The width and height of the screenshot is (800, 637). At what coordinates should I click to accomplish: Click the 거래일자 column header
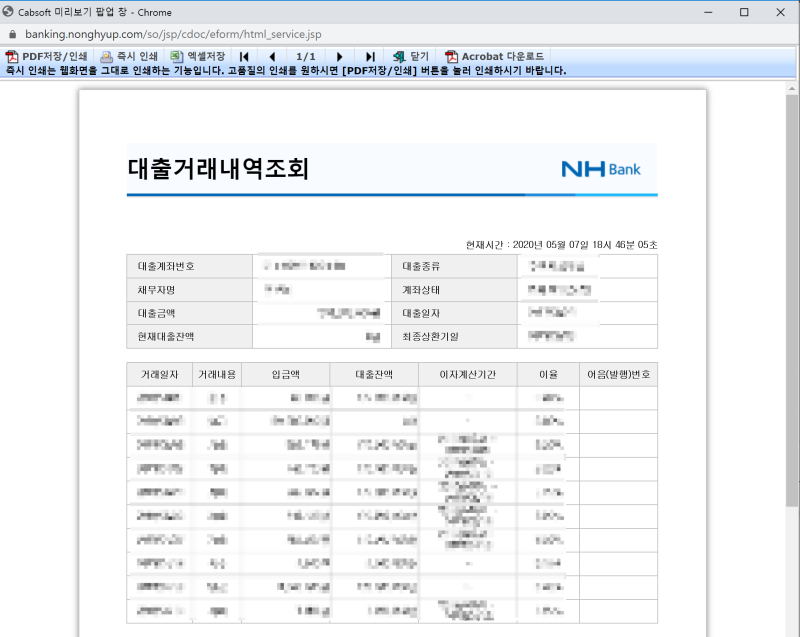click(160, 375)
